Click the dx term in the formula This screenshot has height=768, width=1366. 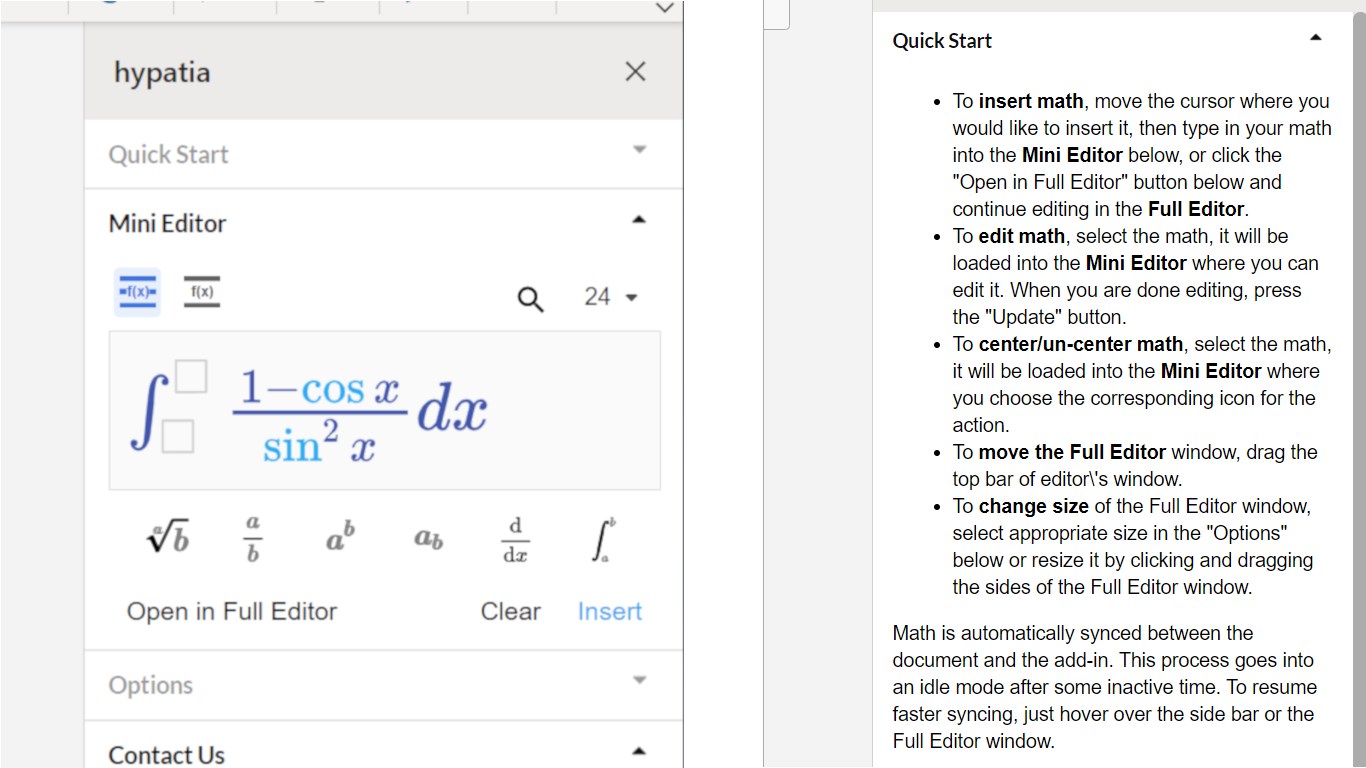point(452,410)
